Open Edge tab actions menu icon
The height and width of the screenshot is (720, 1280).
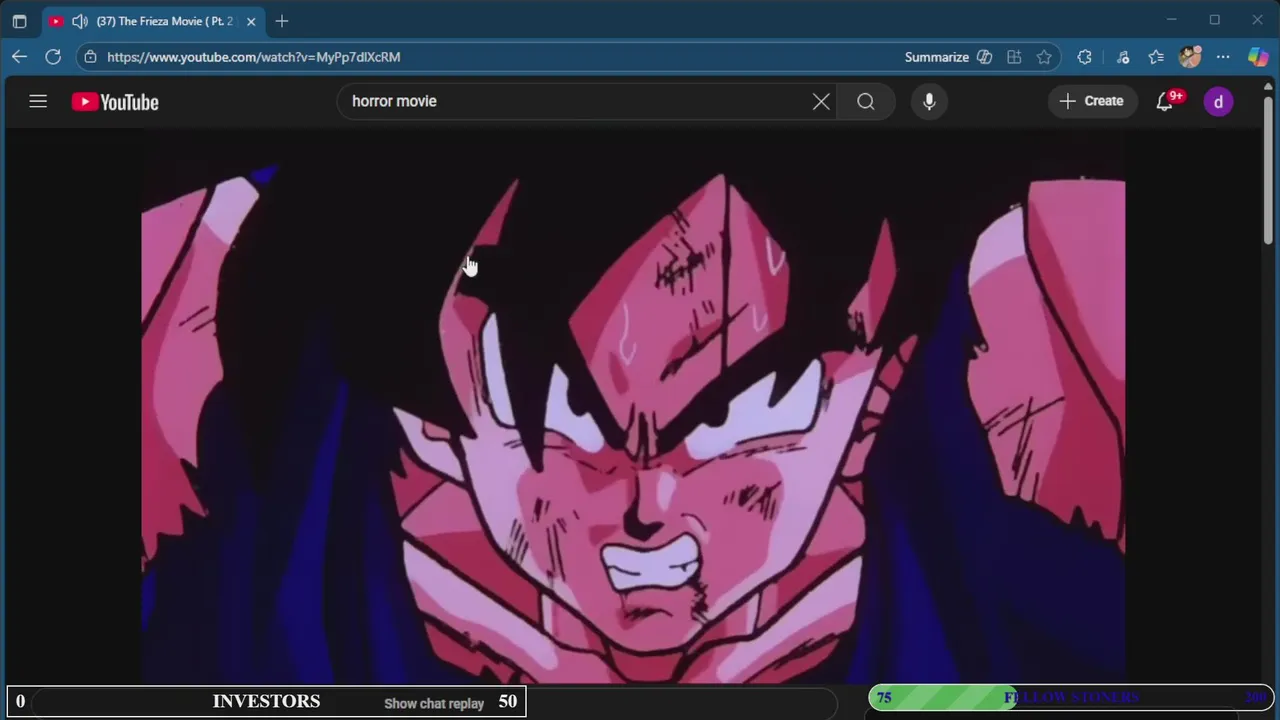point(19,21)
